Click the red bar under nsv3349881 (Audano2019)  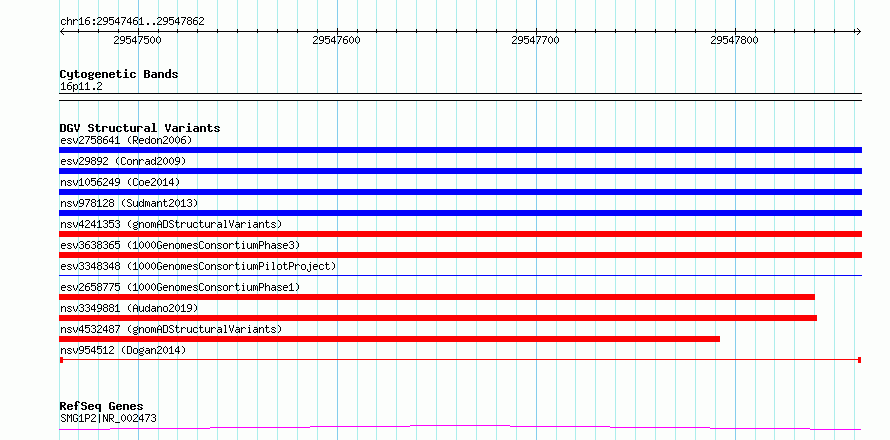[438, 318]
